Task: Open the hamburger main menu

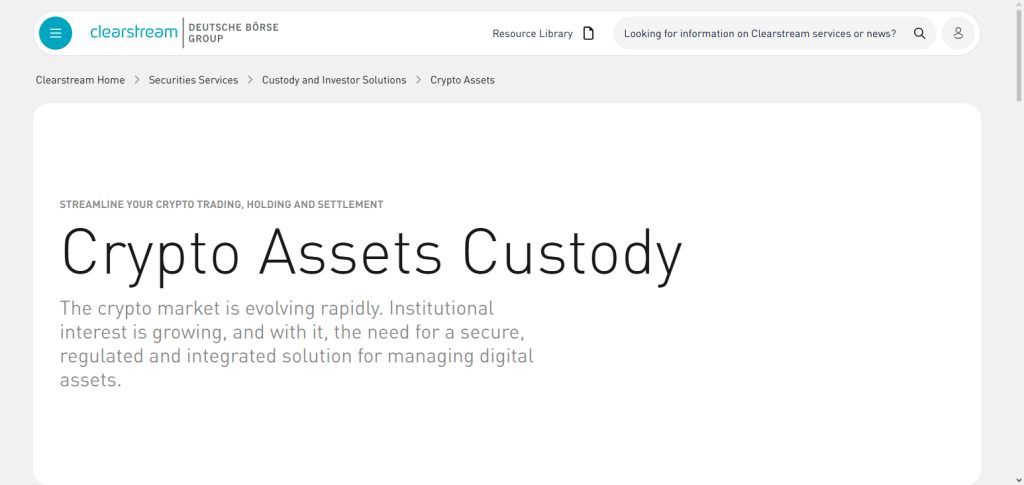Action: (x=56, y=33)
